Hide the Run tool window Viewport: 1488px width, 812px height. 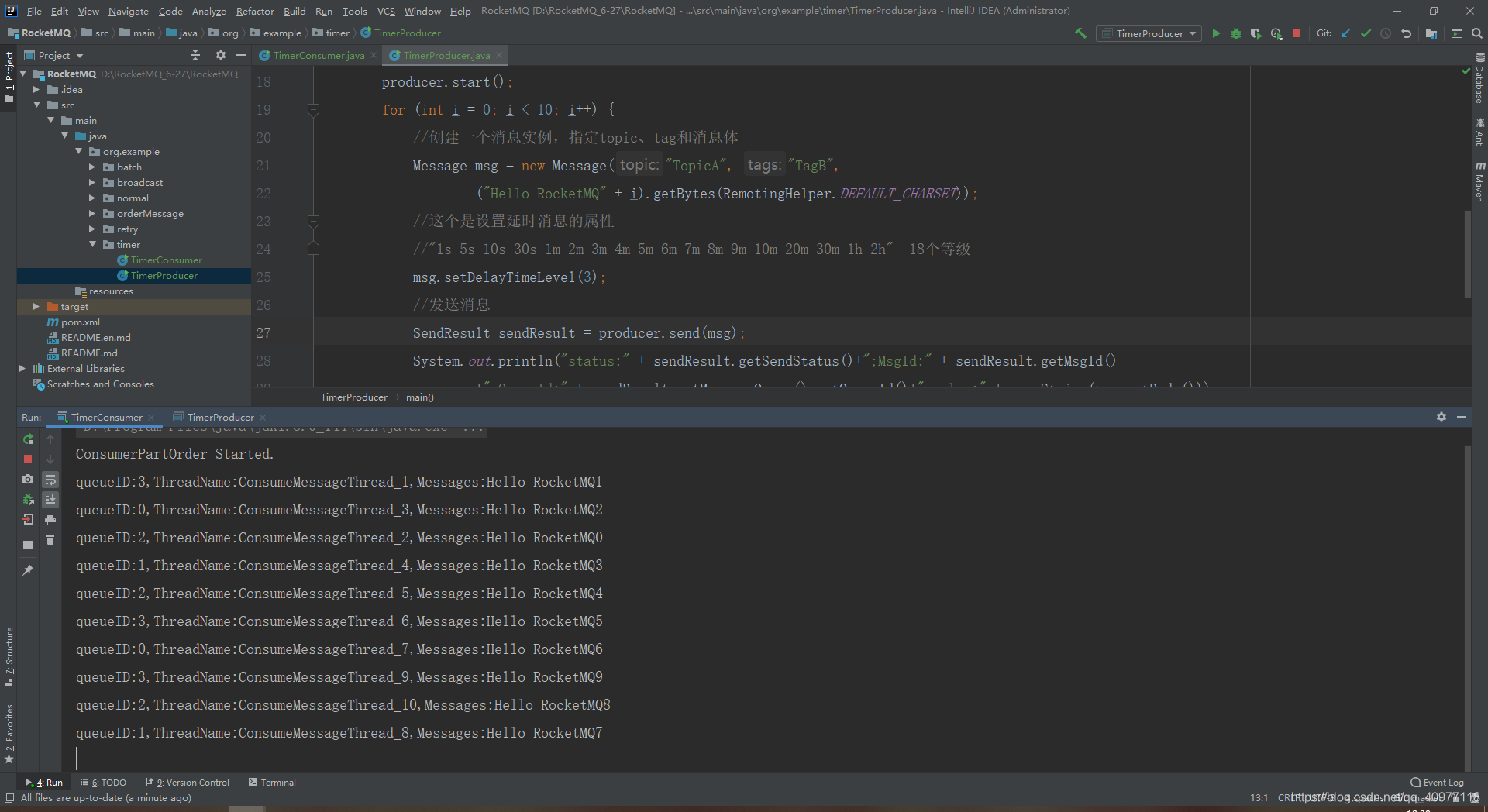1462,417
